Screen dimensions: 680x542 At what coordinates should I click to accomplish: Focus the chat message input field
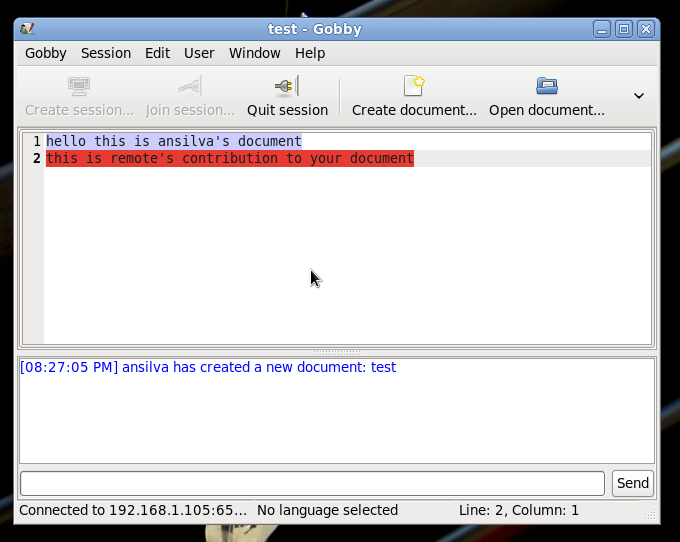312,483
